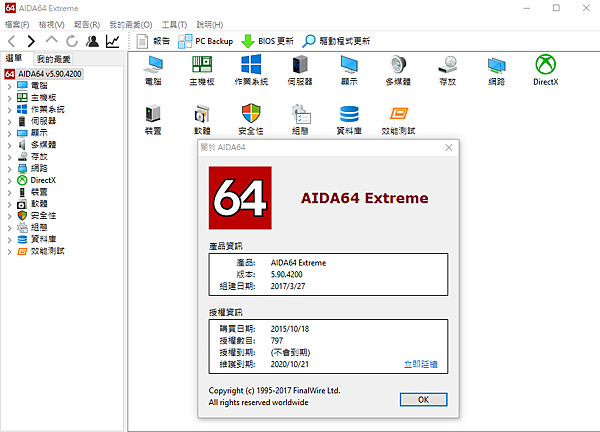The height and width of the screenshot is (432, 600).
Task: Open the 說明(H) menu
Action: pyautogui.click(x=210, y=24)
